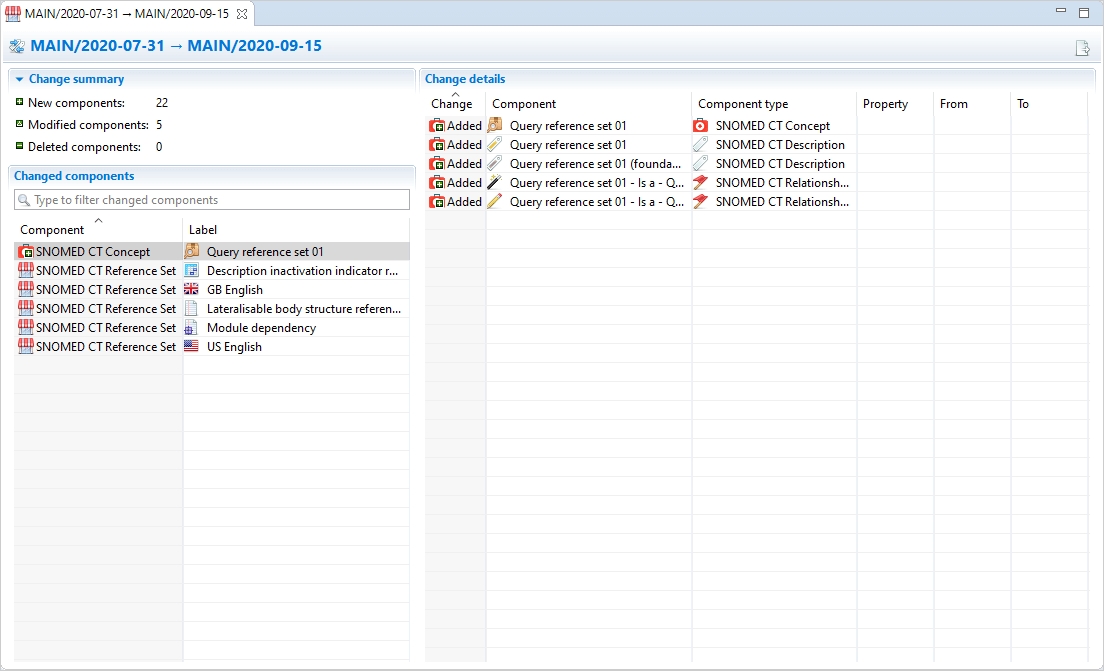Click the Lateralisable body structure document icon
Viewport: 1104px width, 671px height.
191,309
